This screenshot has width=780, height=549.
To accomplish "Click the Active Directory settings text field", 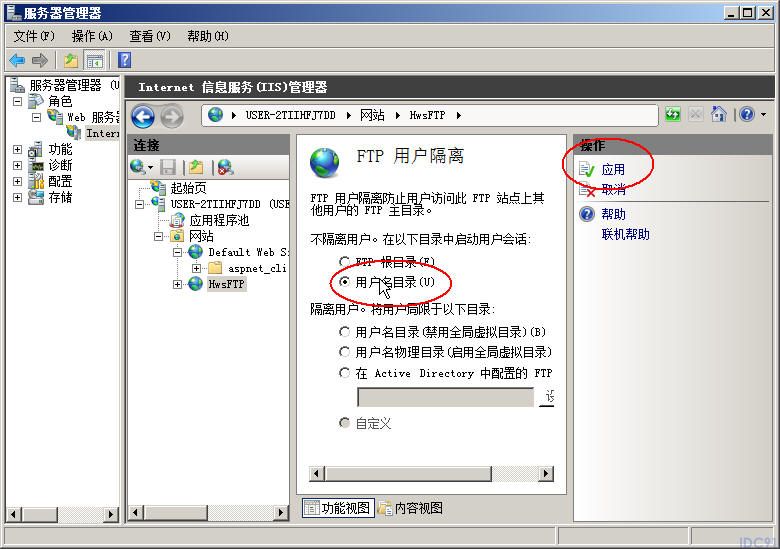I will coord(445,397).
